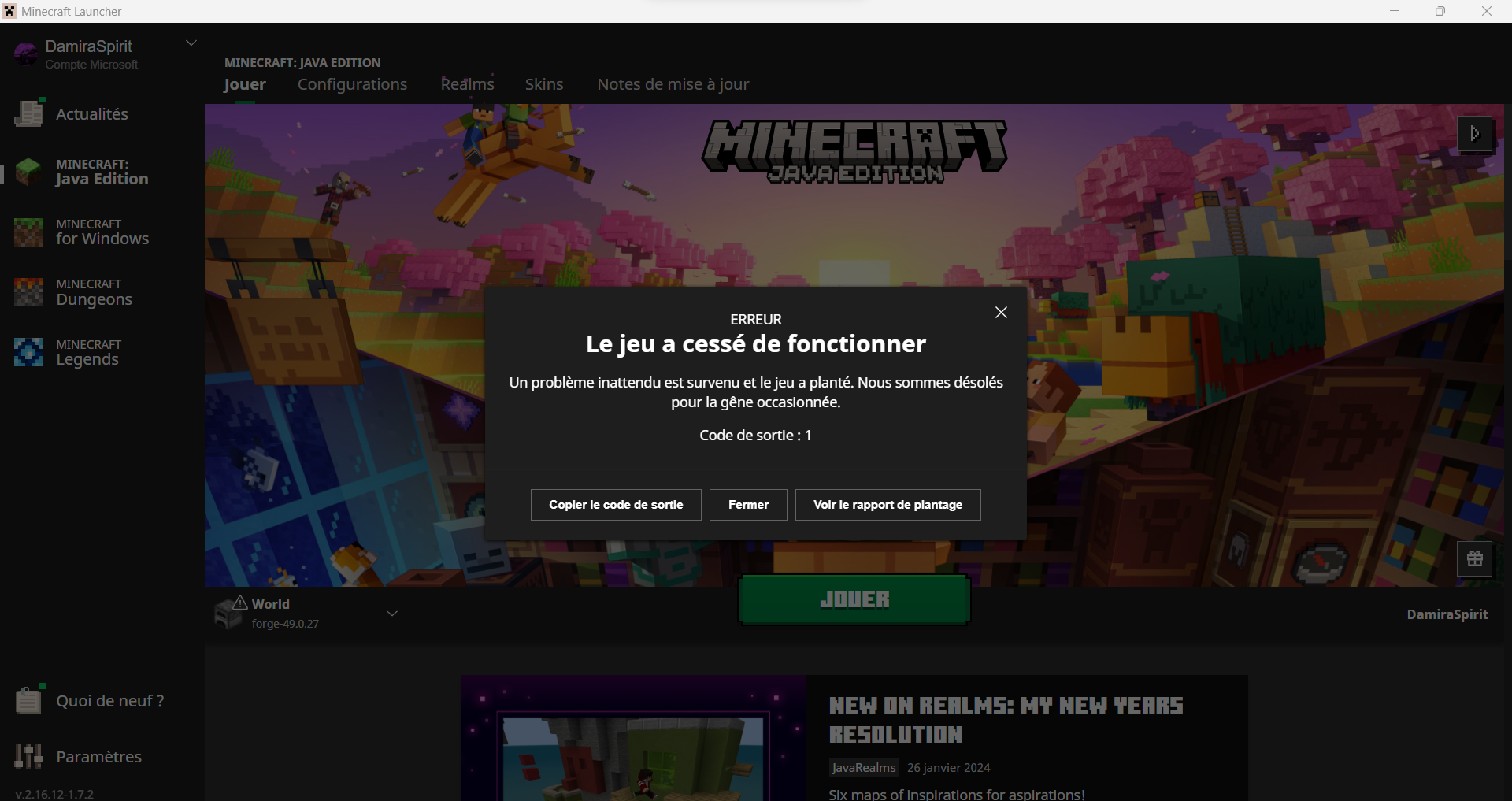Click Voir le rapport de plantage button
This screenshot has width=1512, height=801.
pos(888,505)
